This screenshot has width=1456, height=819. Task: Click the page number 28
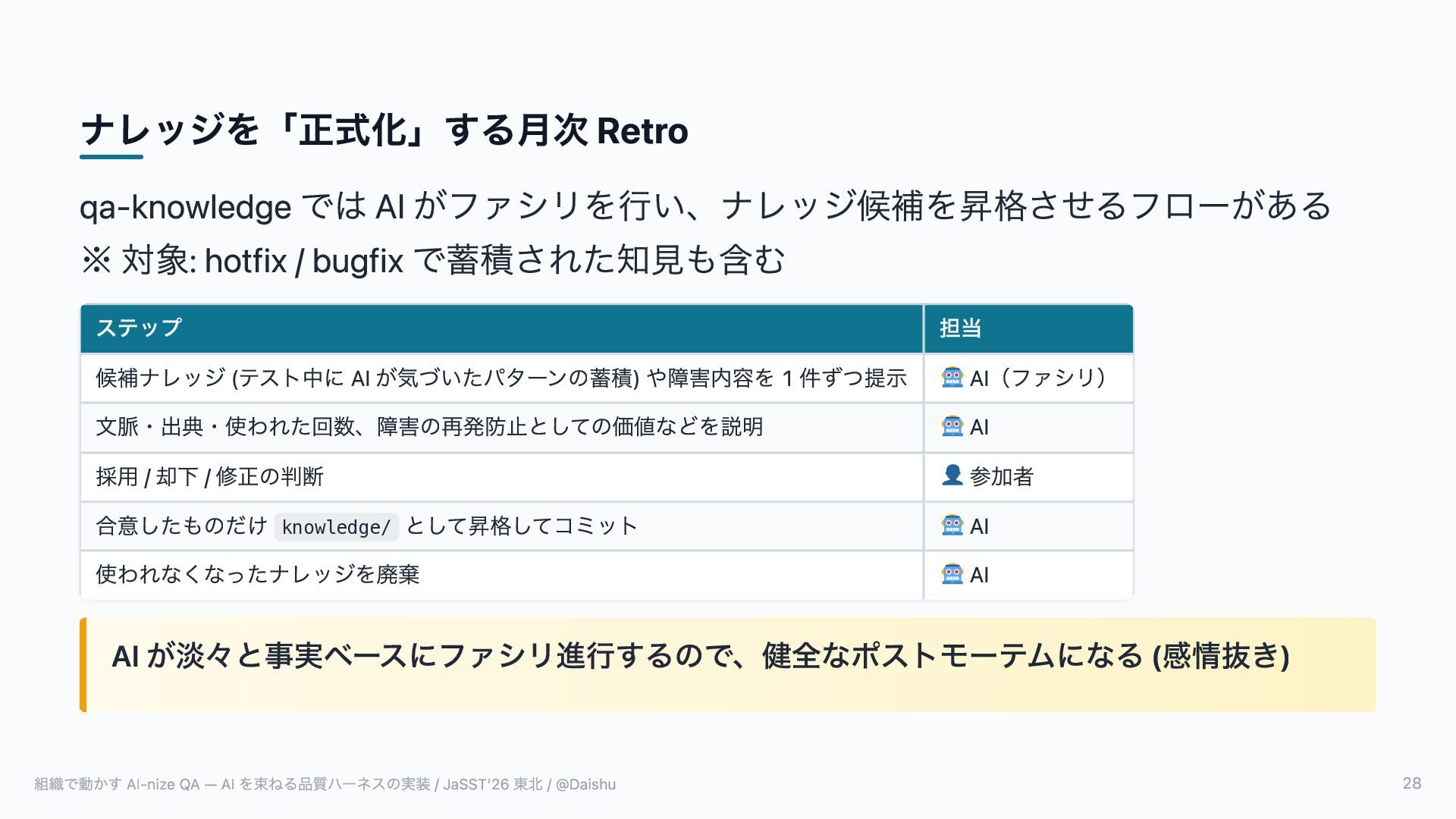[x=1412, y=783]
